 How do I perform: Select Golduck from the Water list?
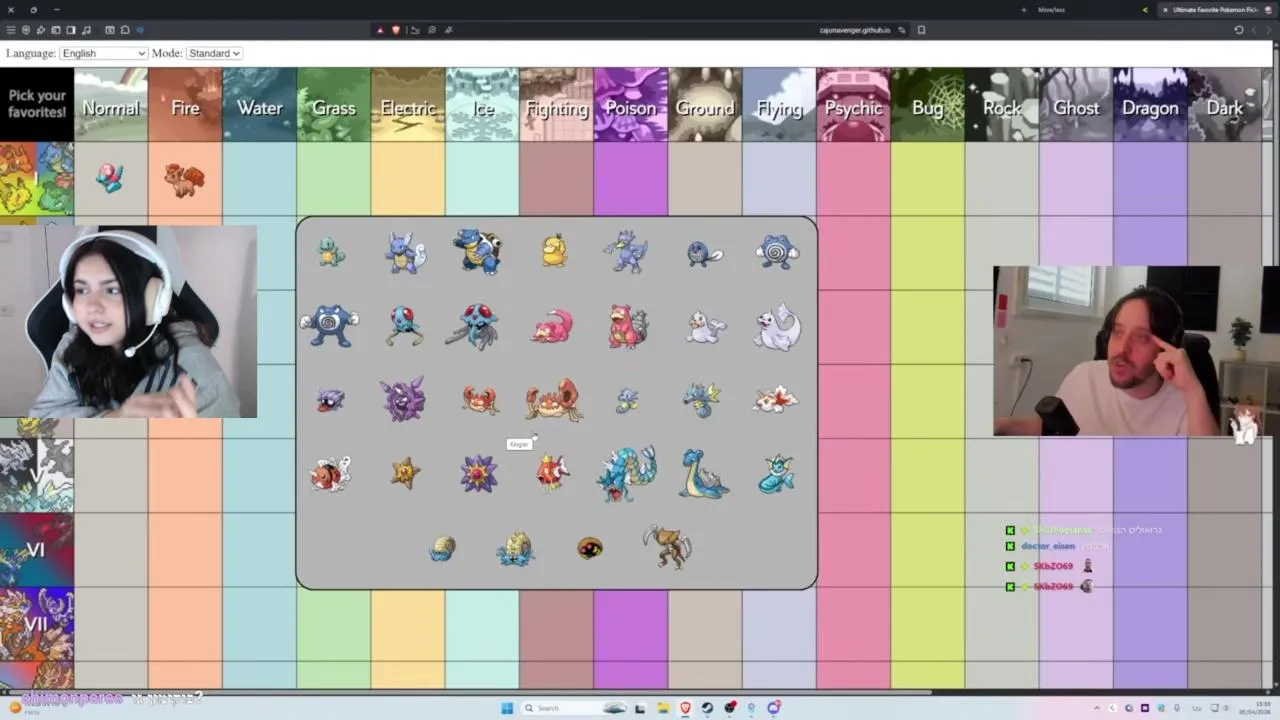pyautogui.click(x=627, y=251)
